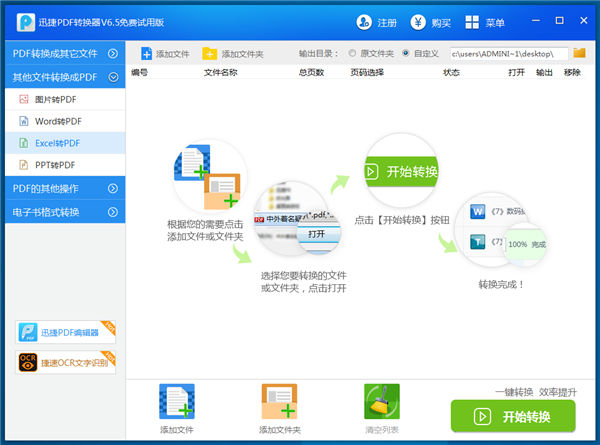This screenshot has width=600, height=445.
Task: Browse output directory with the folder icon
Action: click(579, 53)
